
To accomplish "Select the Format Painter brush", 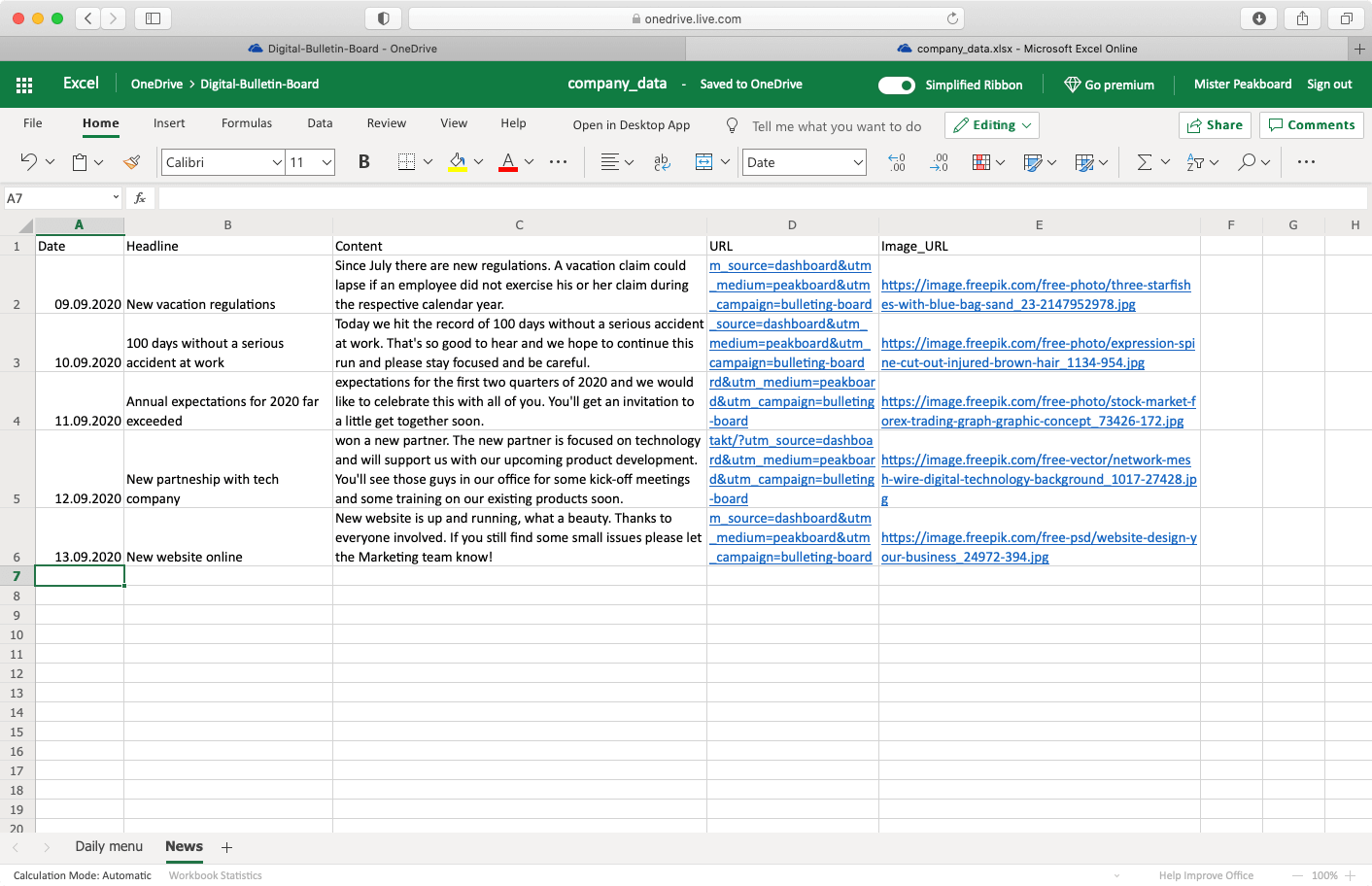I will tap(132, 162).
